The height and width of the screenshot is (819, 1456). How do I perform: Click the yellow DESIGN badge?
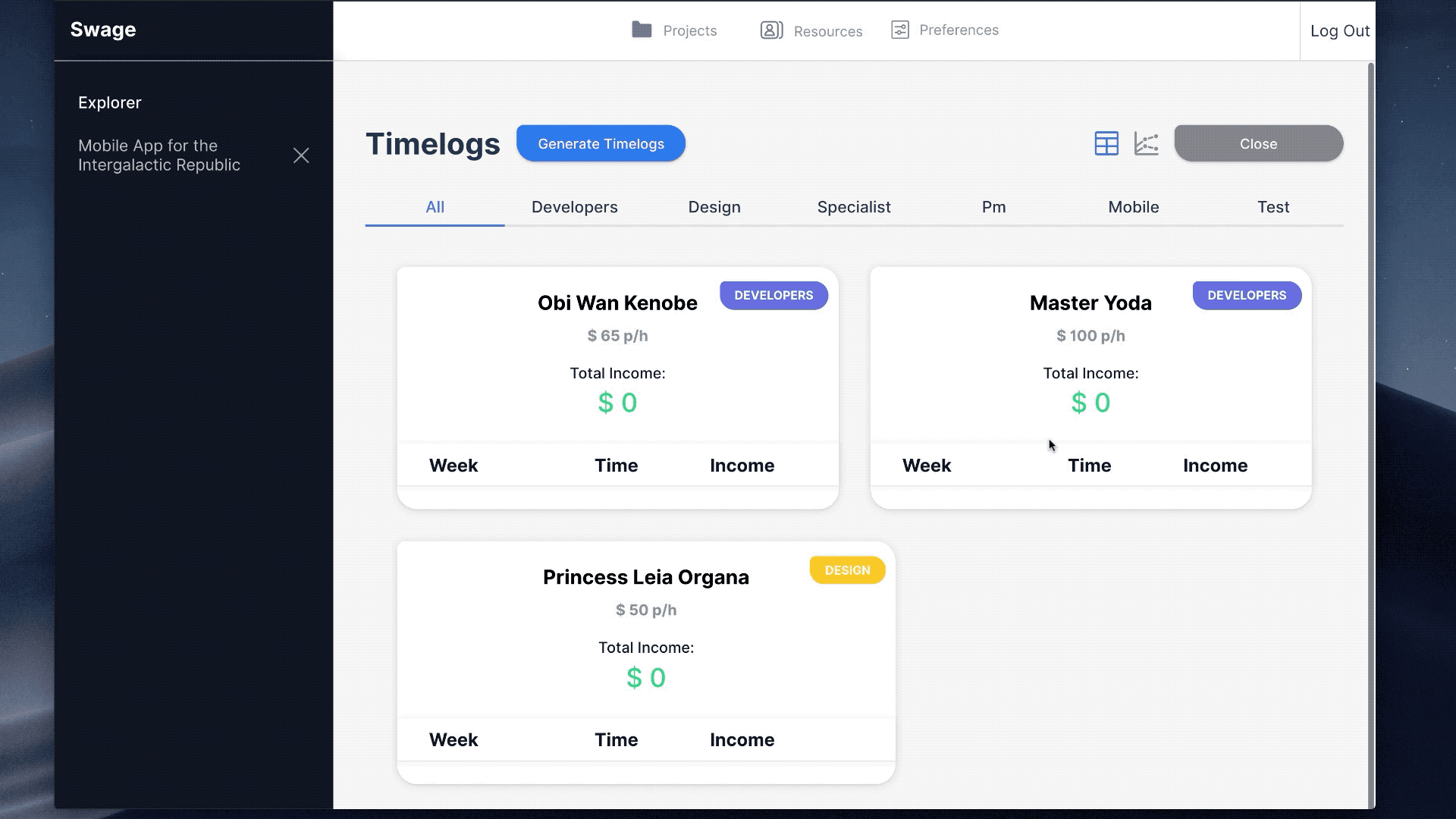pyautogui.click(x=847, y=570)
